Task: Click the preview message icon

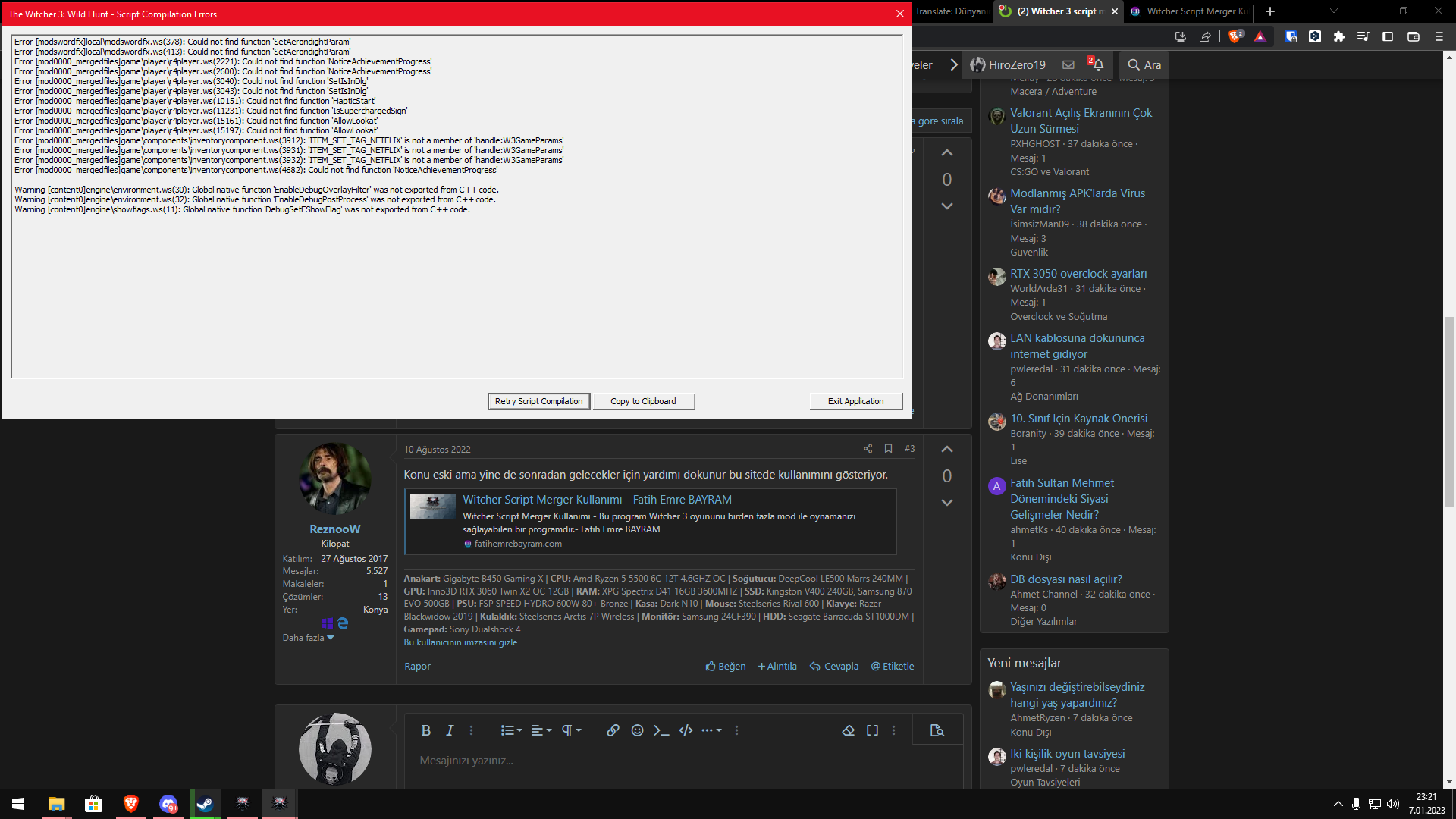Action: click(937, 730)
